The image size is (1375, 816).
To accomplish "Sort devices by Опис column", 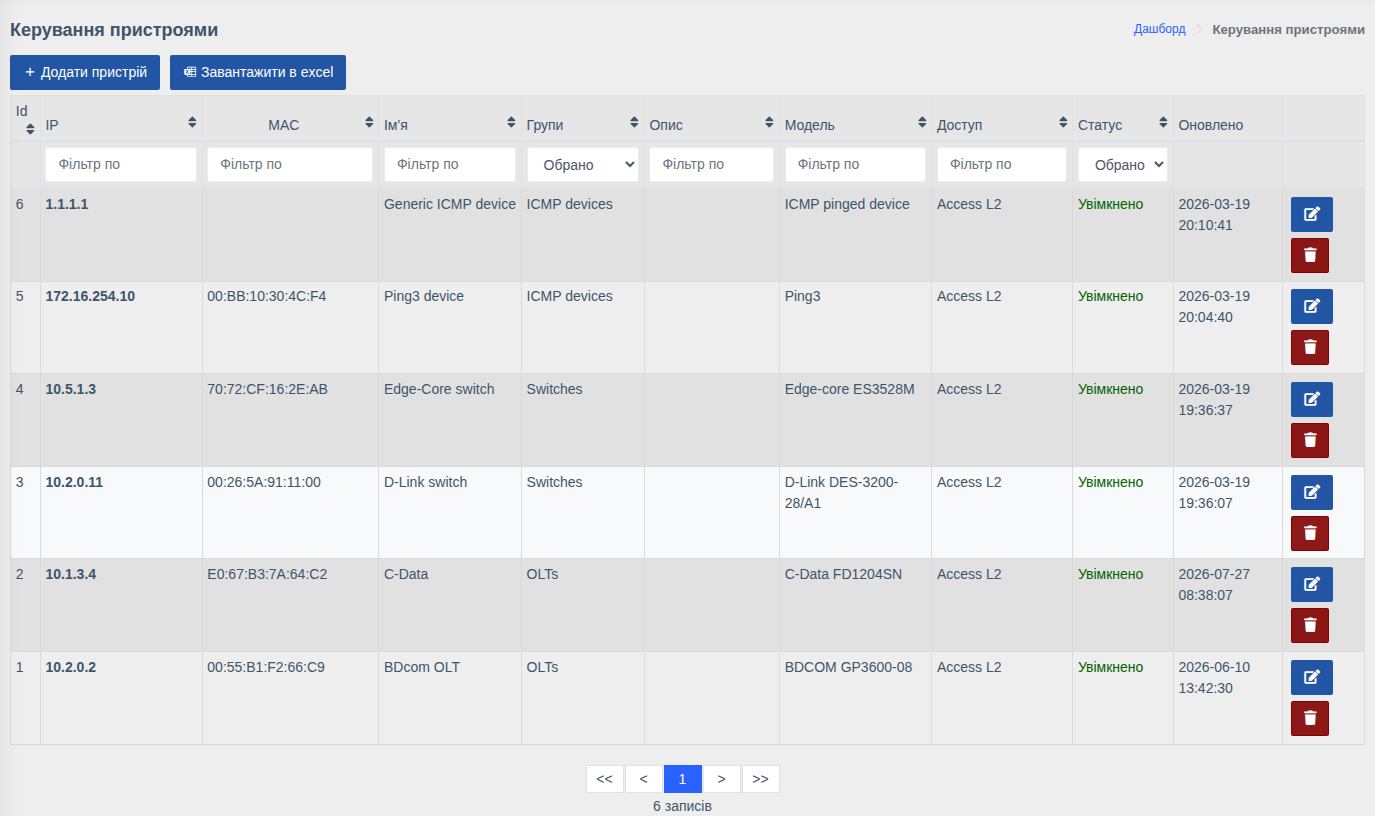I will pos(769,122).
